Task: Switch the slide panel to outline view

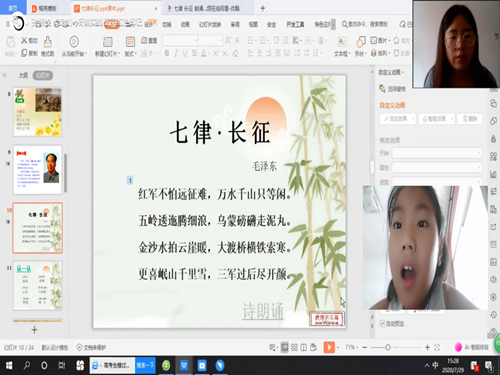Action: (23, 75)
